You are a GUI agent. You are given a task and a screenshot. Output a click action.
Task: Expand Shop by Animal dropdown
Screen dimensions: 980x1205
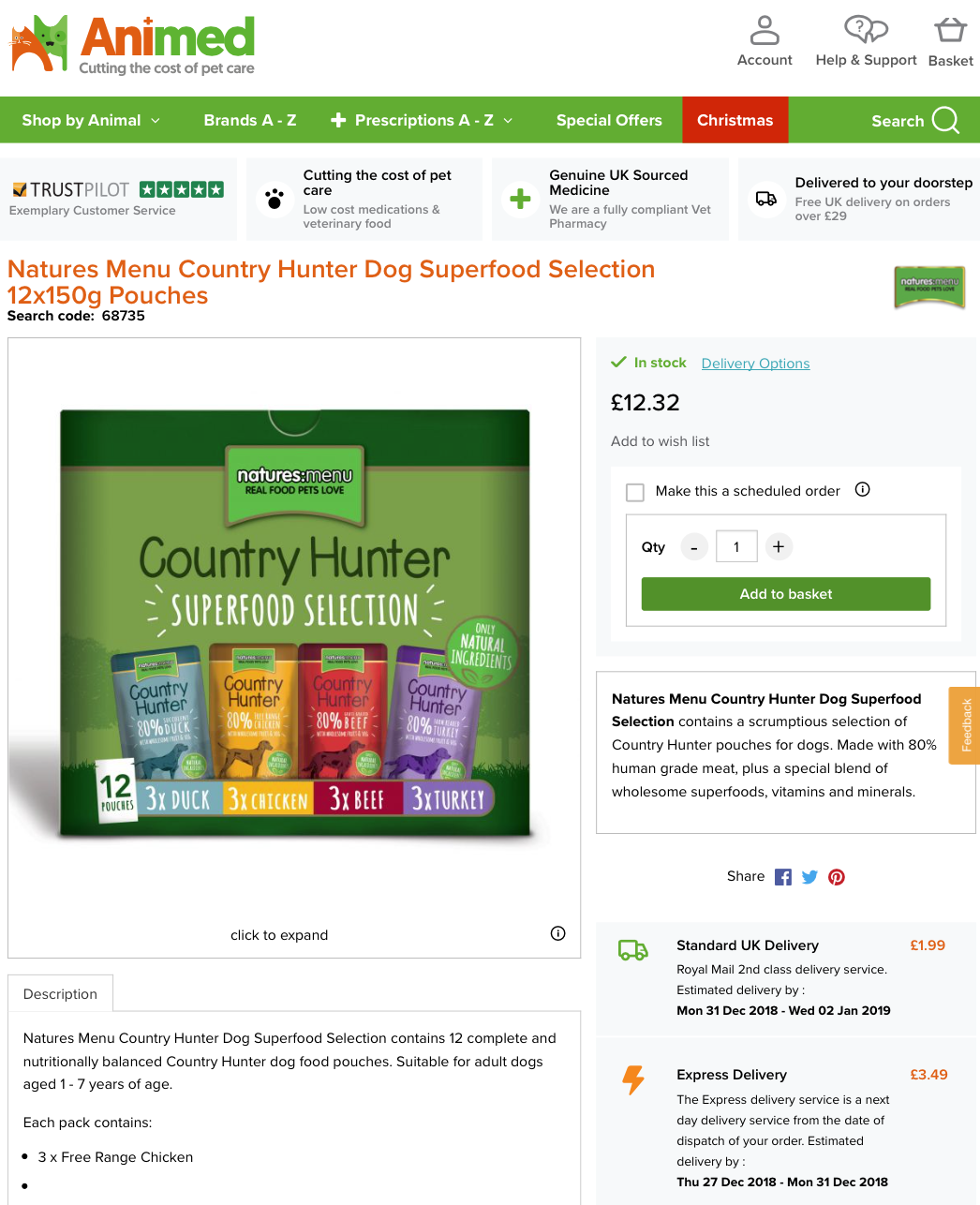click(x=91, y=120)
